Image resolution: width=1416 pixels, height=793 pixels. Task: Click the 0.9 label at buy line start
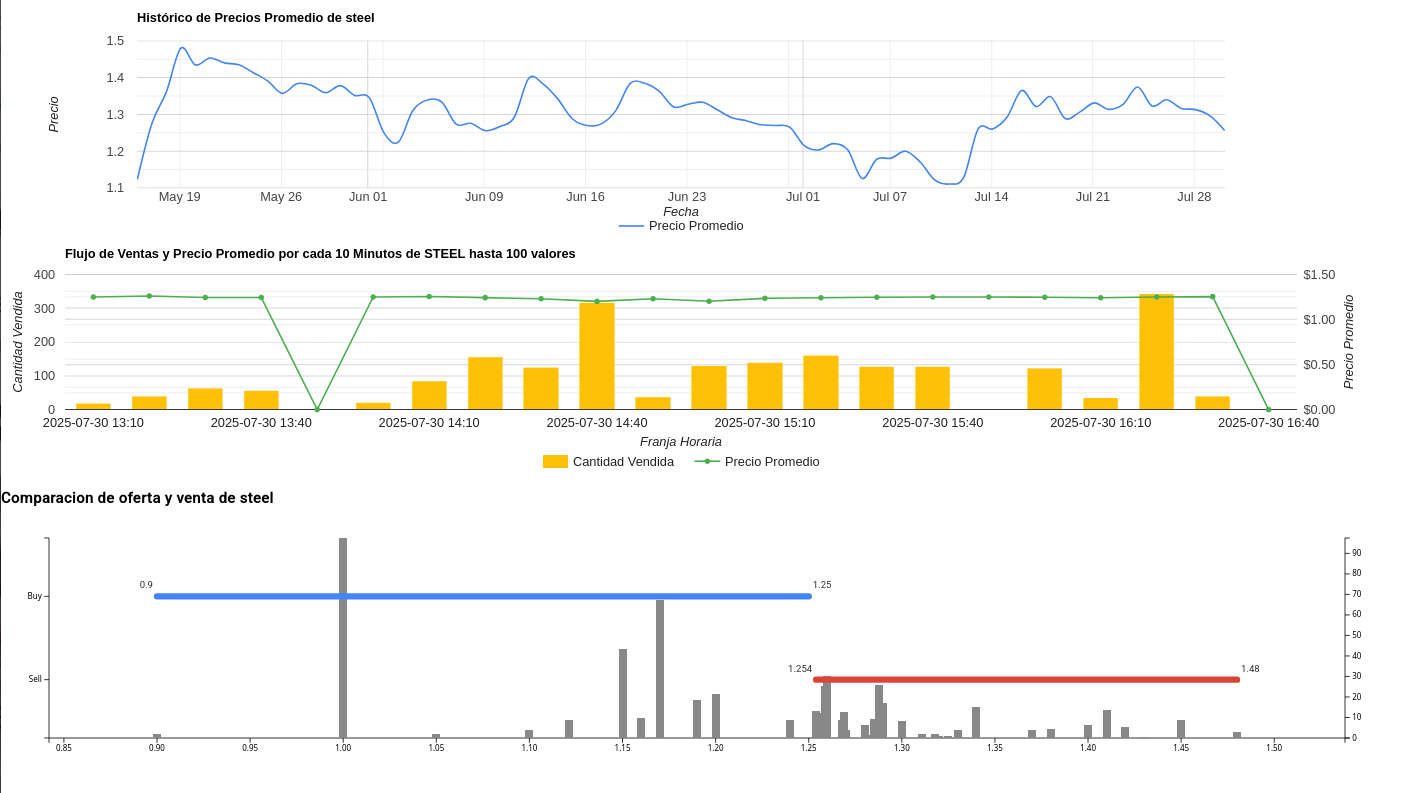point(146,585)
